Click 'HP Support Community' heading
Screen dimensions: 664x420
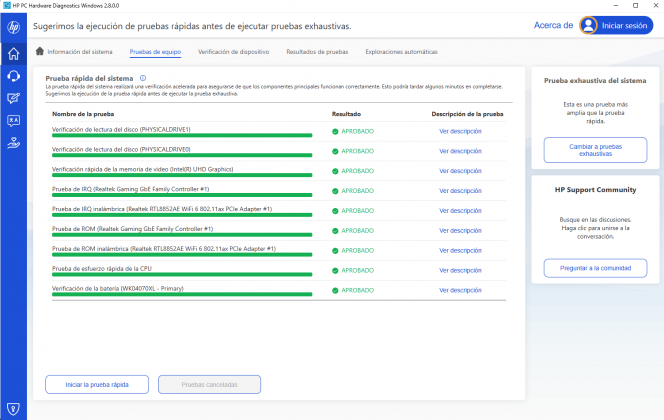coord(595,190)
